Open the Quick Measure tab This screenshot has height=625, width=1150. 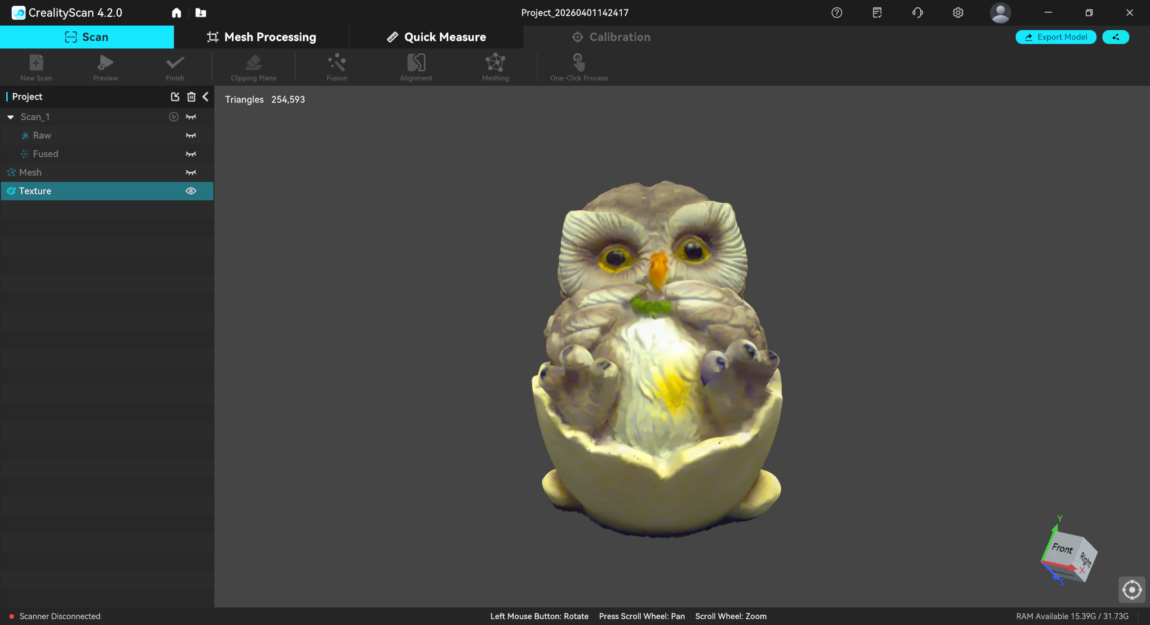coord(436,37)
